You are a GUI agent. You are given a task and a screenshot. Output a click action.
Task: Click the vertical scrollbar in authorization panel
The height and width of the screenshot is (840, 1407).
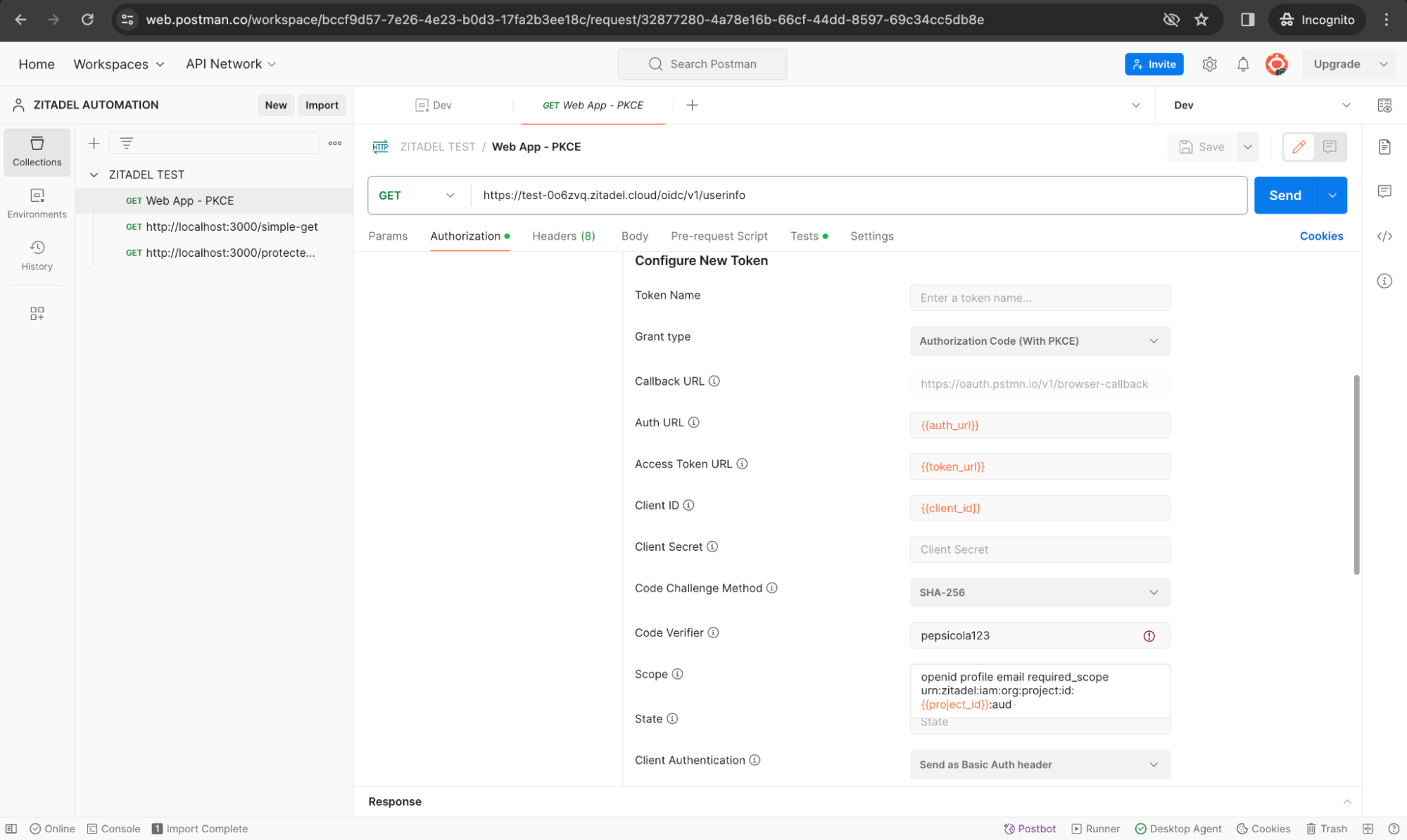pos(1356,475)
